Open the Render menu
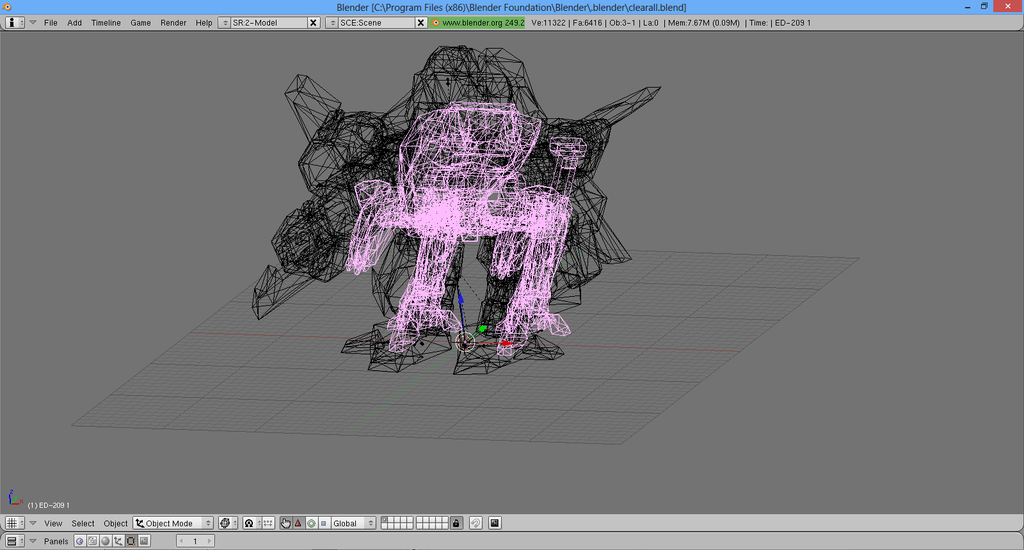1024x550 pixels. [x=173, y=22]
